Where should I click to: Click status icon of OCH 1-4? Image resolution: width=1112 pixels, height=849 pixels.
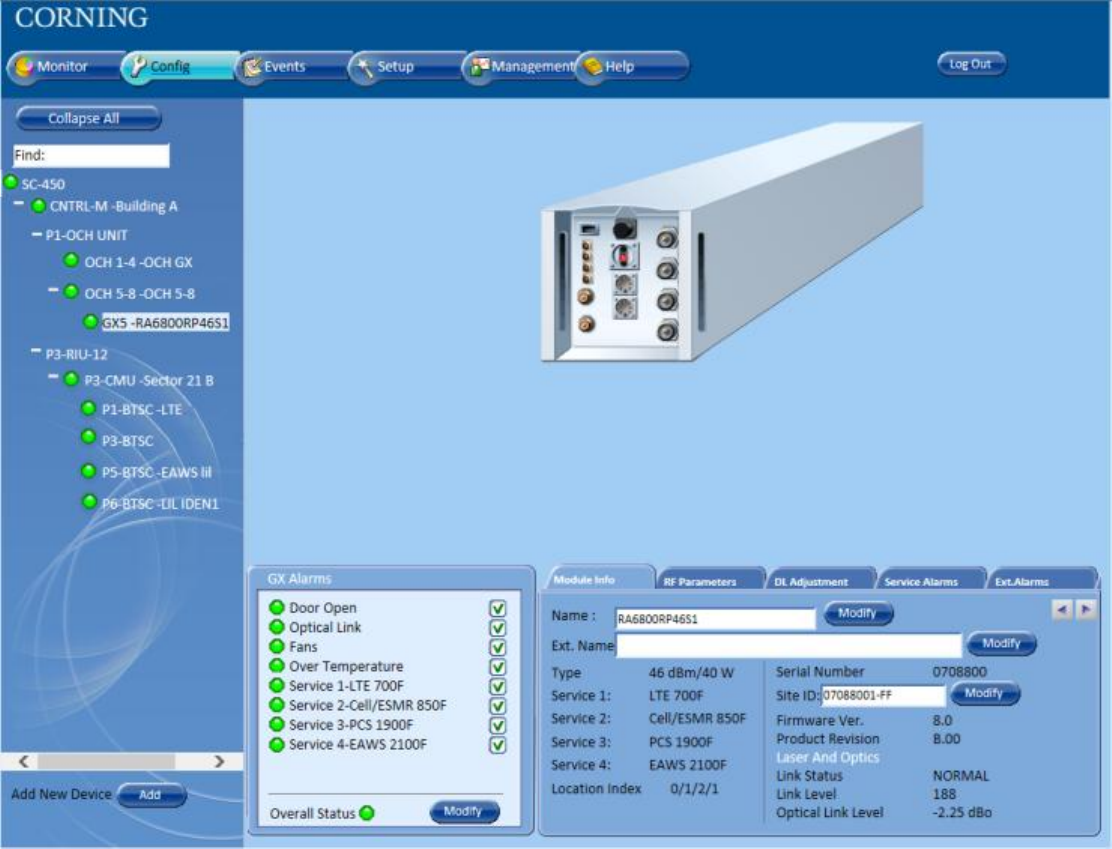(71, 260)
